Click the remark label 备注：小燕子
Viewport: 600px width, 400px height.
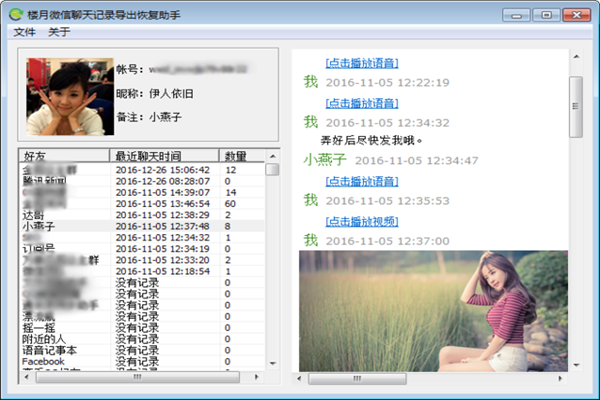(x=149, y=117)
